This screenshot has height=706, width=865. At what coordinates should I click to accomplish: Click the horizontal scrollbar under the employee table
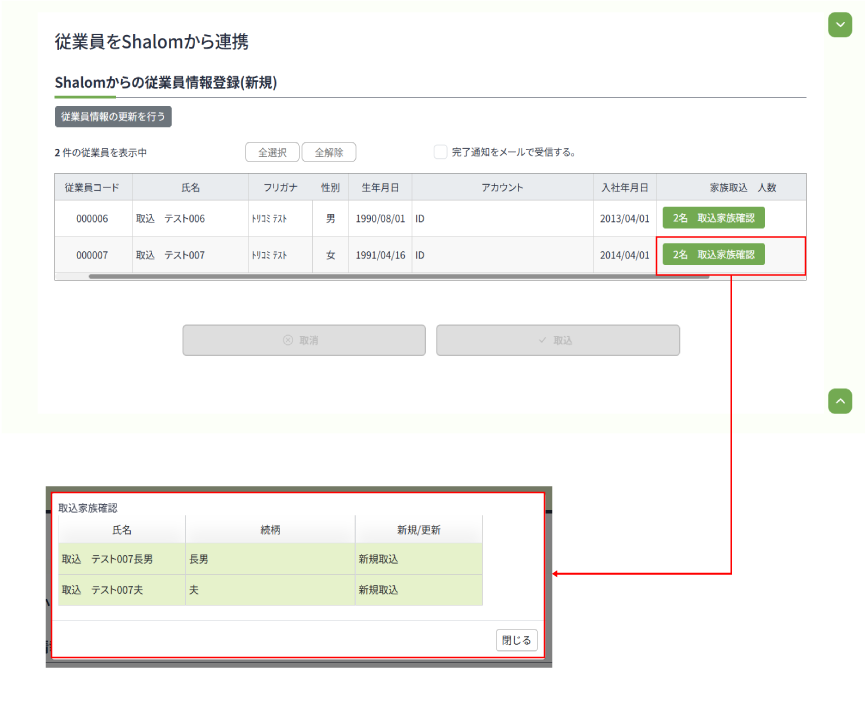[400, 276]
